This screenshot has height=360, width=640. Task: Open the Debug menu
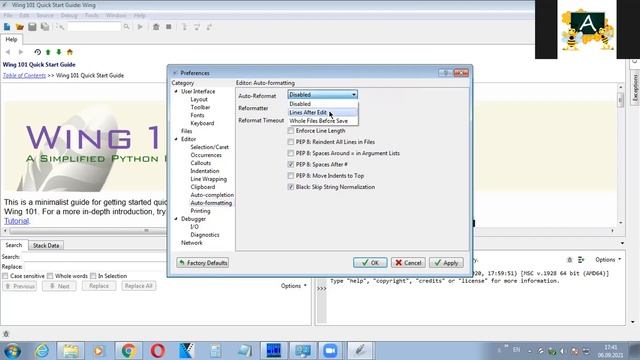(69, 16)
